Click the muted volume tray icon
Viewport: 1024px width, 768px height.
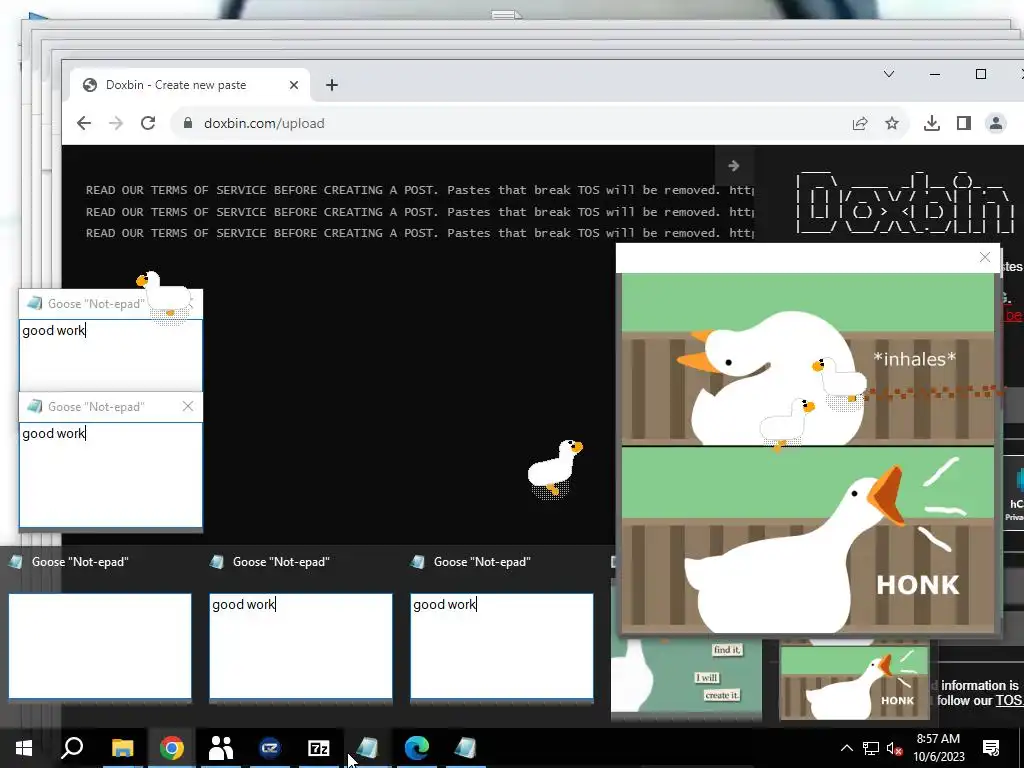895,748
